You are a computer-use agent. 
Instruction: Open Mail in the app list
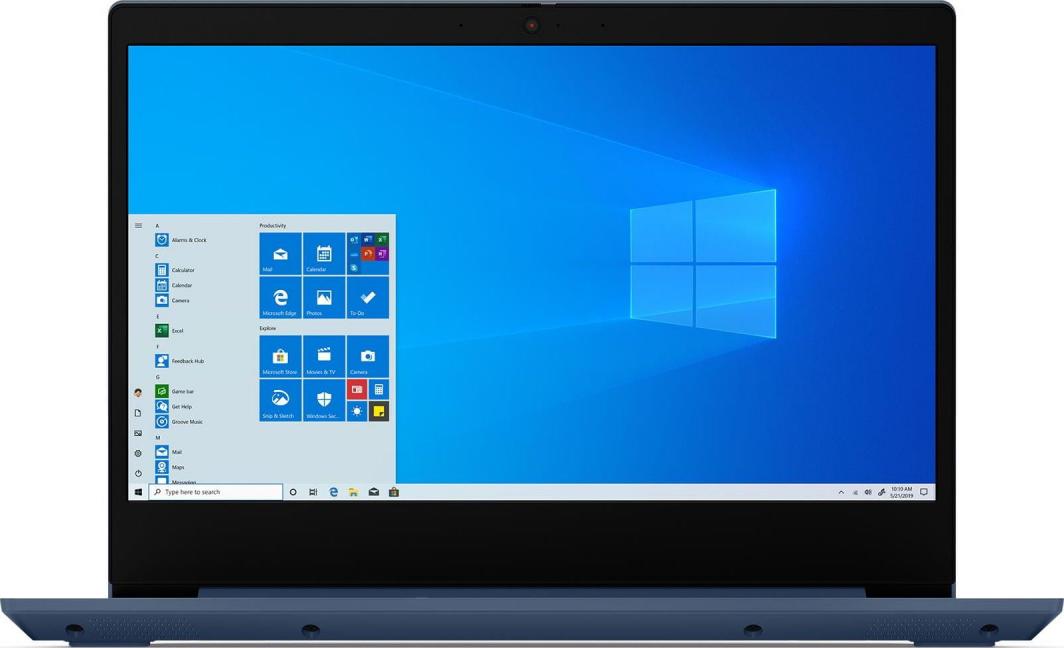click(168, 452)
